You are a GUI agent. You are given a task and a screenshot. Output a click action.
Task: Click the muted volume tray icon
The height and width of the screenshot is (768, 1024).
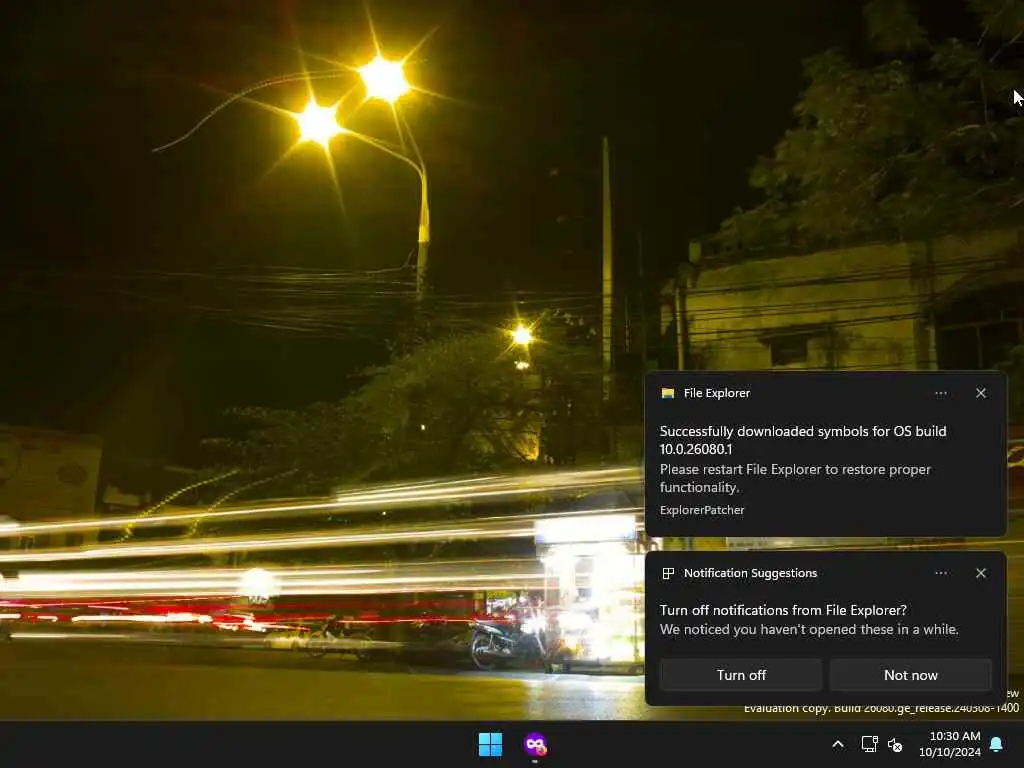tap(895, 744)
